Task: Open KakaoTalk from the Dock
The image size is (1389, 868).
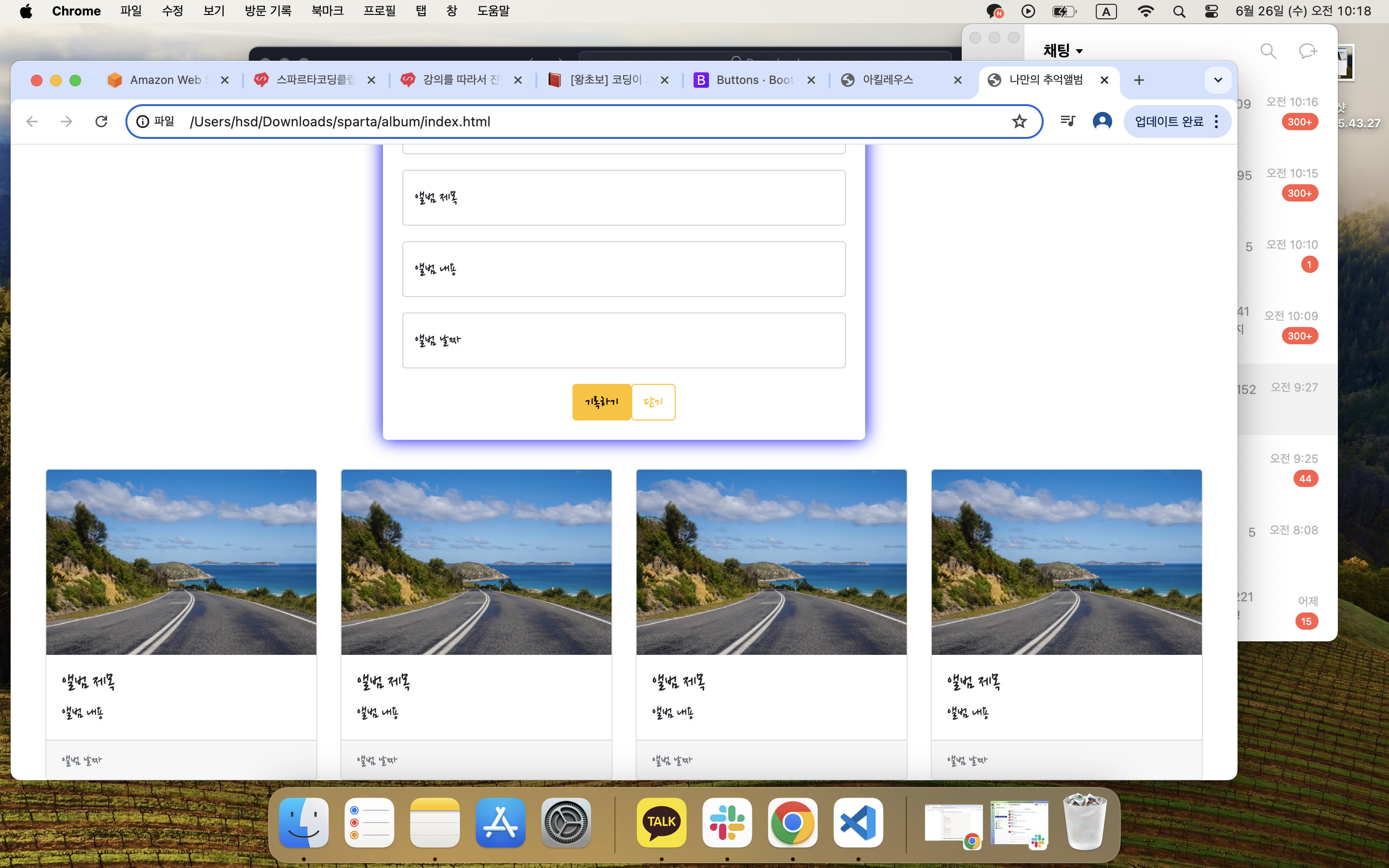Action: pos(662,823)
